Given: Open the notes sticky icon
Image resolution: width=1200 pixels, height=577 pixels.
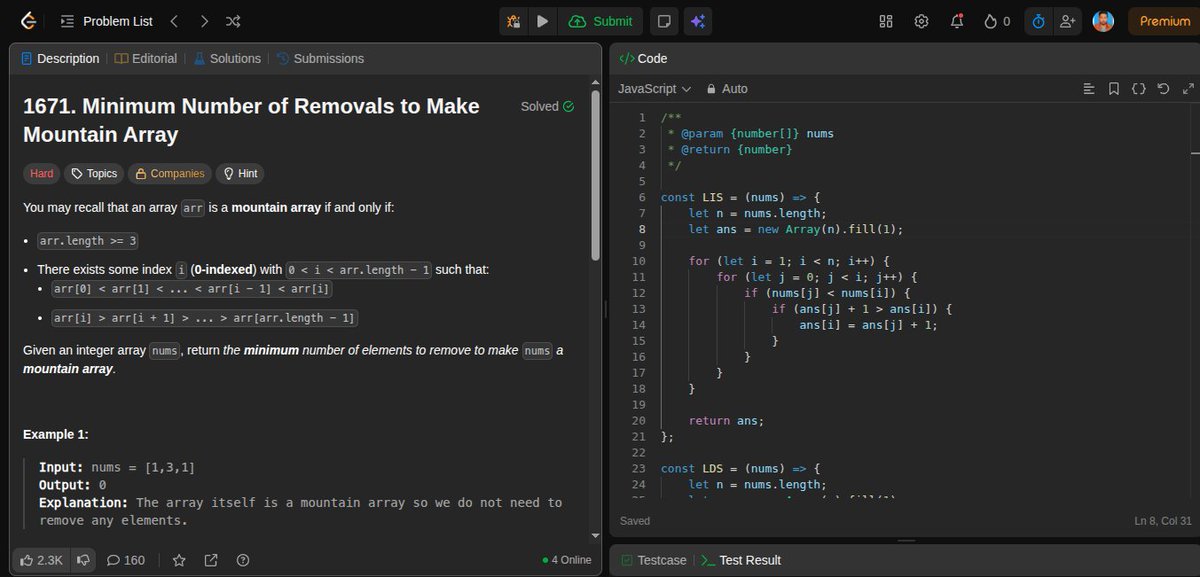Looking at the screenshot, I should 662,21.
